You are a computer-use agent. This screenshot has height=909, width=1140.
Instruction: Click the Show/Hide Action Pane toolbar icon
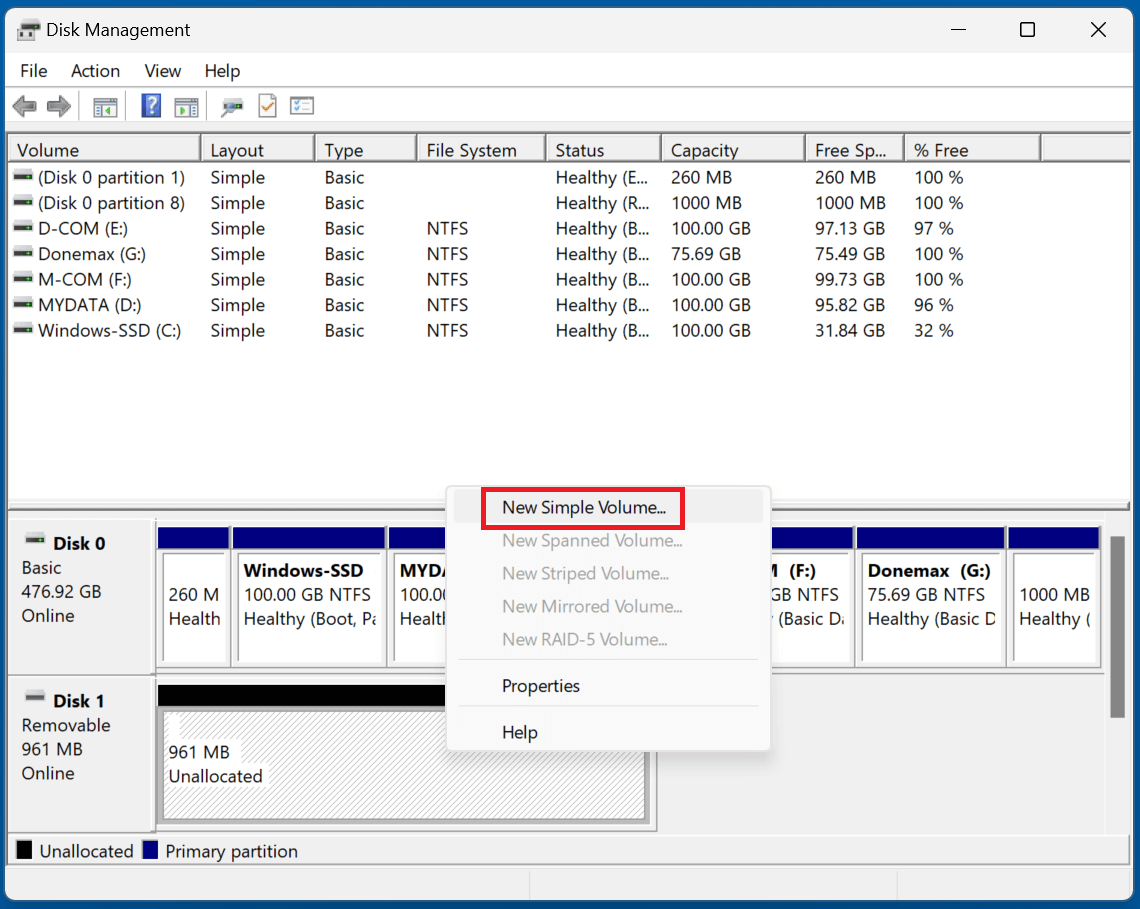(x=186, y=105)
